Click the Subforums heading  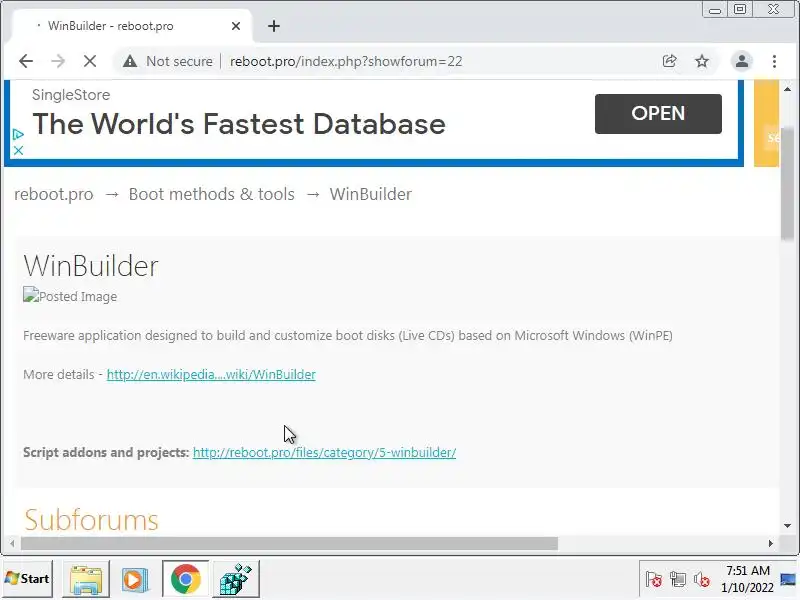click(91, 520)
